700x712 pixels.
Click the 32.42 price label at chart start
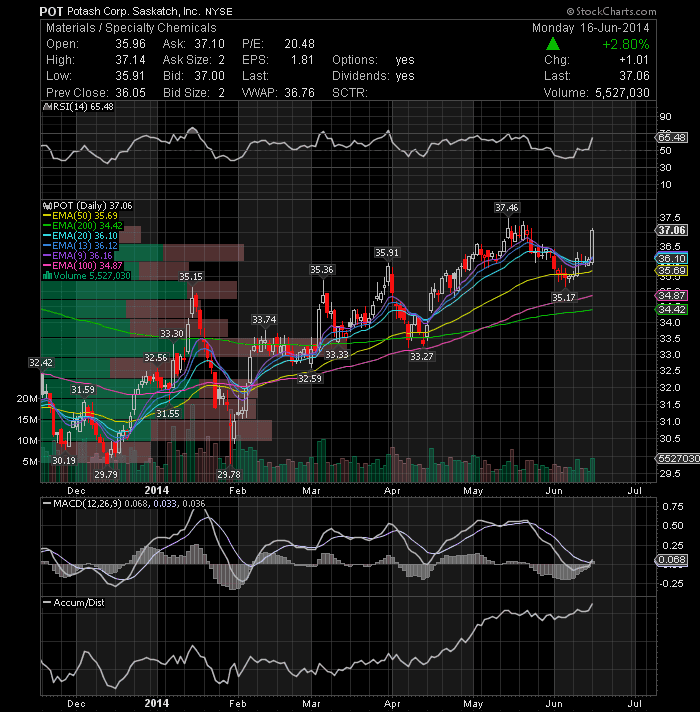(x=41, y=362)
